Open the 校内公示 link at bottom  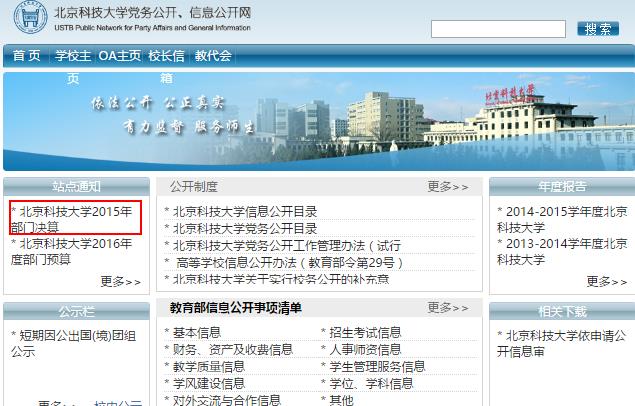click(x=118, y=403)
